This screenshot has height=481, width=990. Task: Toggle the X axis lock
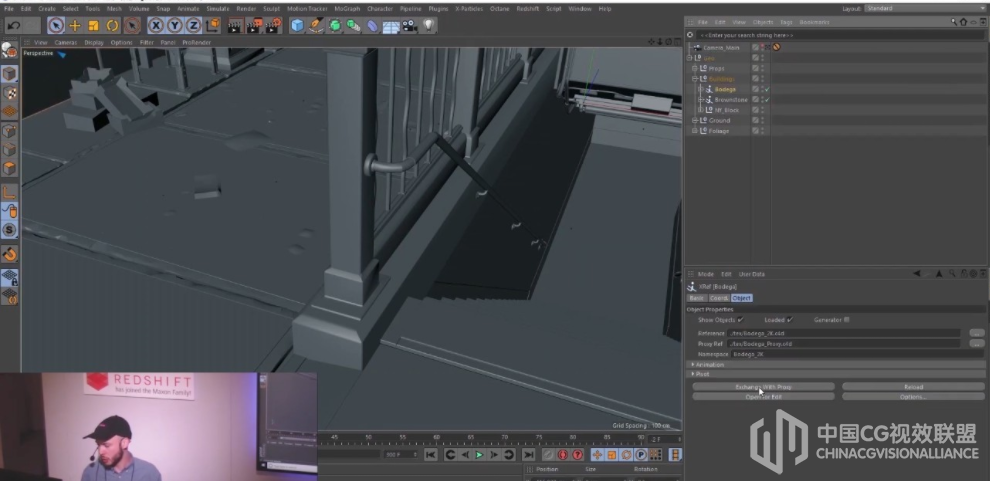[x=155, y=25]
